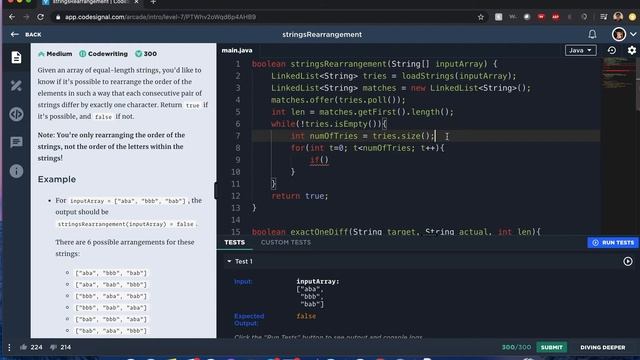Switch to the TESTS tab
Viewport: 640px width, 360px height.
pos(235,242)
